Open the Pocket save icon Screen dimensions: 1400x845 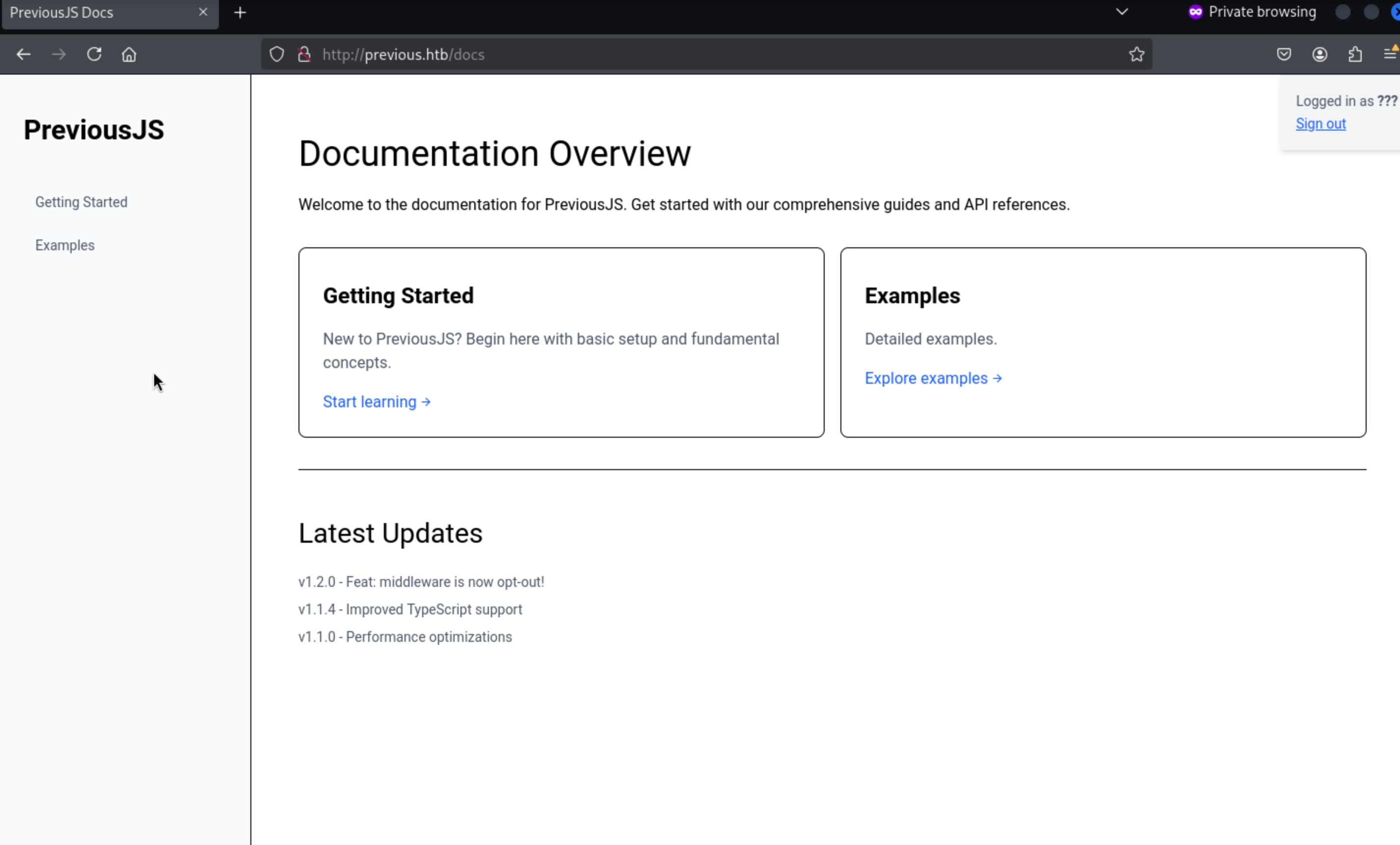[x=1284, y=54]
